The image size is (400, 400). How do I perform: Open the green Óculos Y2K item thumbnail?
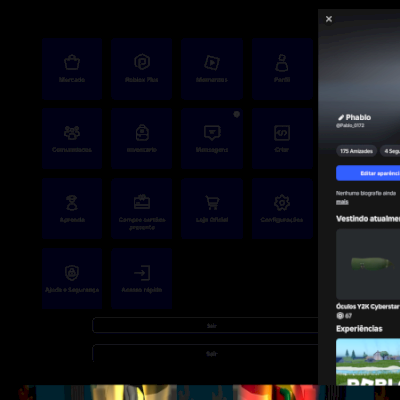click(x=368, y=264)
